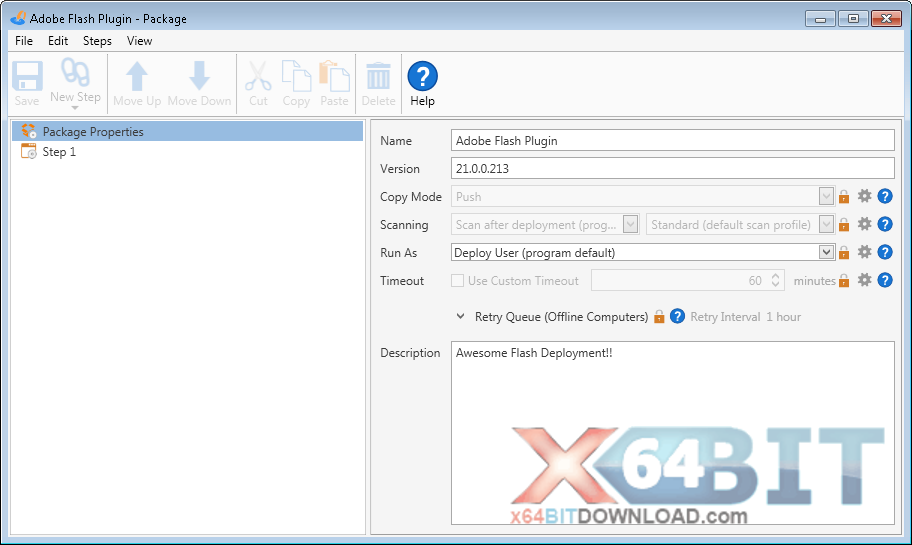
Task: Click the Retry Queue (Offline Computers) label
Action: (x=561, y=317)
